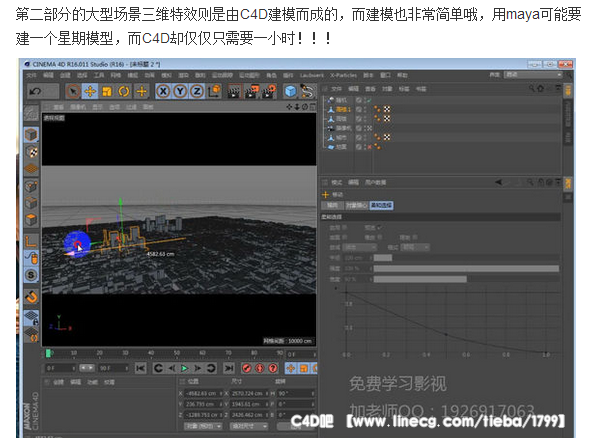Screen dimensions: 591x438
Task: Select Edges mode icon
Action: pyautogui.click(x=31, y=202)
